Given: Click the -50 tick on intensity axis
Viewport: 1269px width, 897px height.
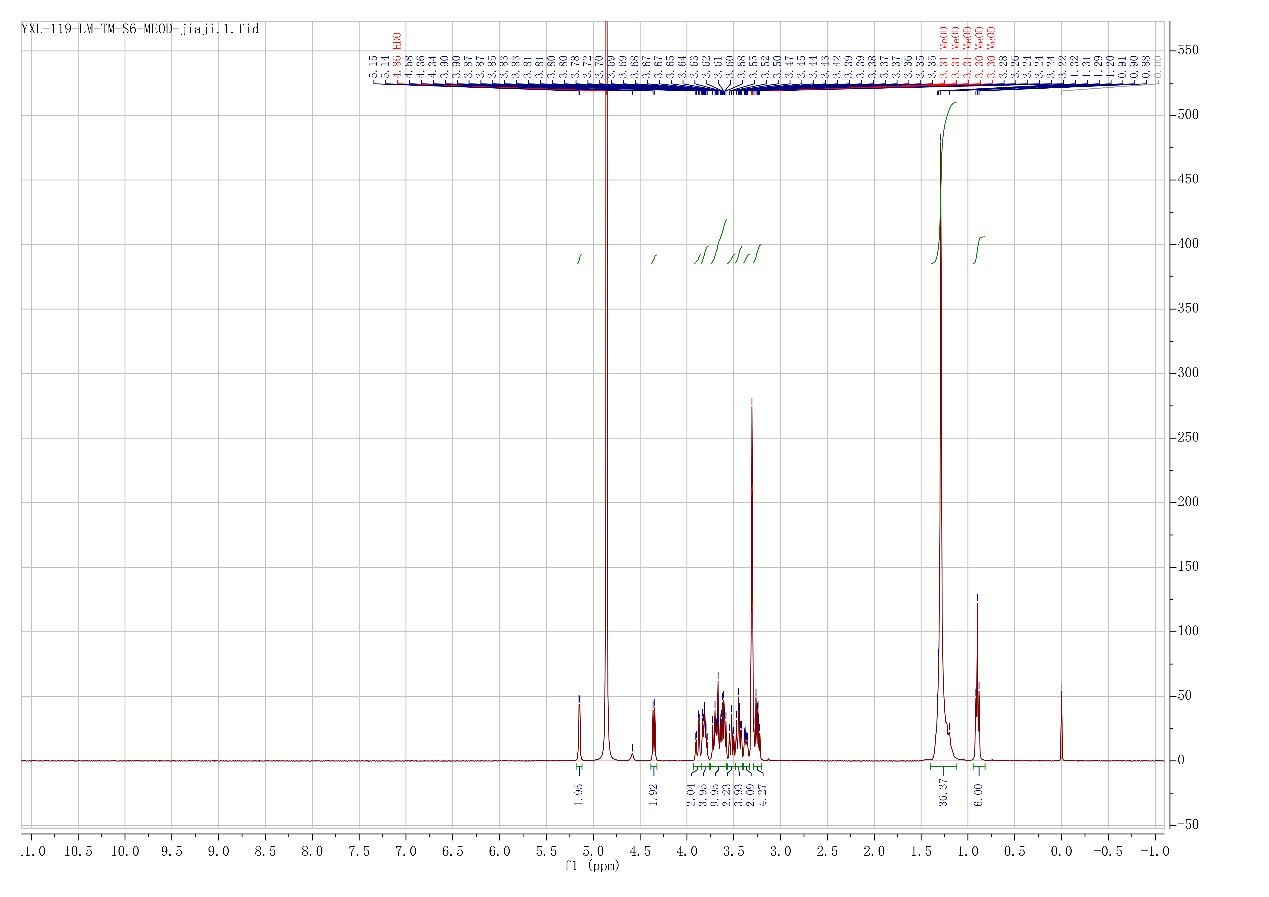Looking at the screenshot, I should [x=1189, y=825].
